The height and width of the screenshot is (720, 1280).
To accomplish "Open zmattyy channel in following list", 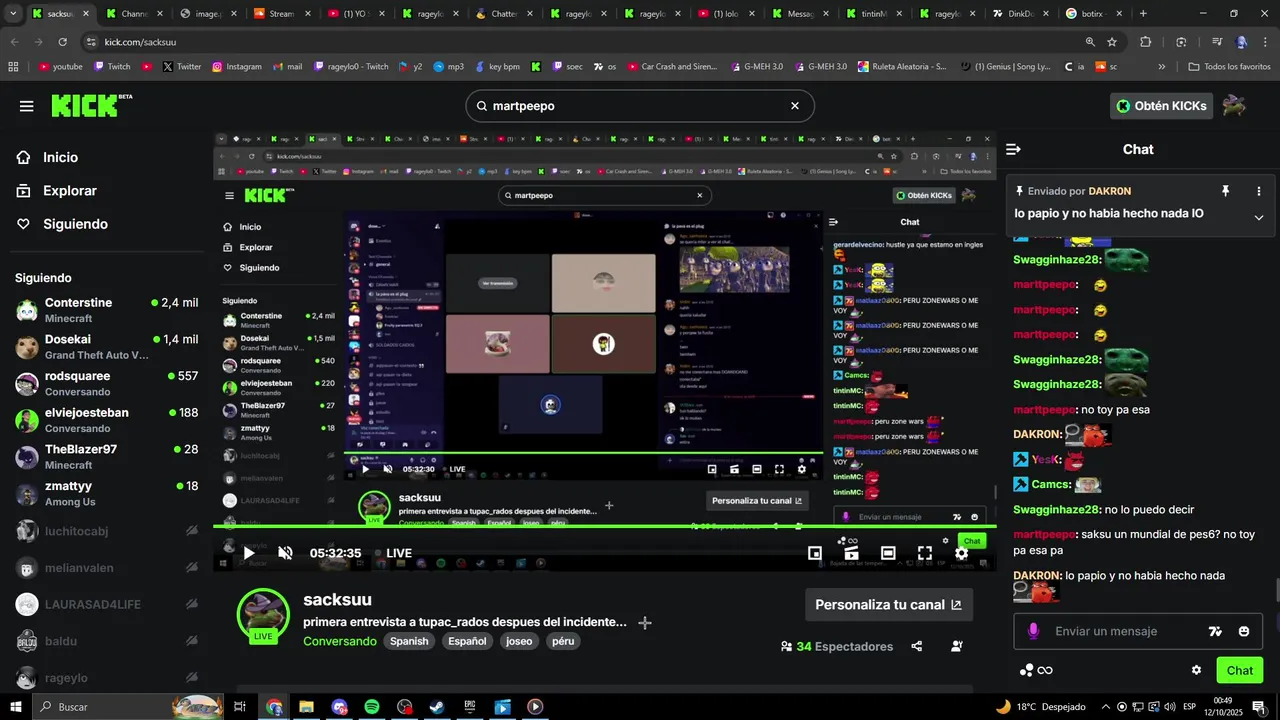I will [106, 493].
